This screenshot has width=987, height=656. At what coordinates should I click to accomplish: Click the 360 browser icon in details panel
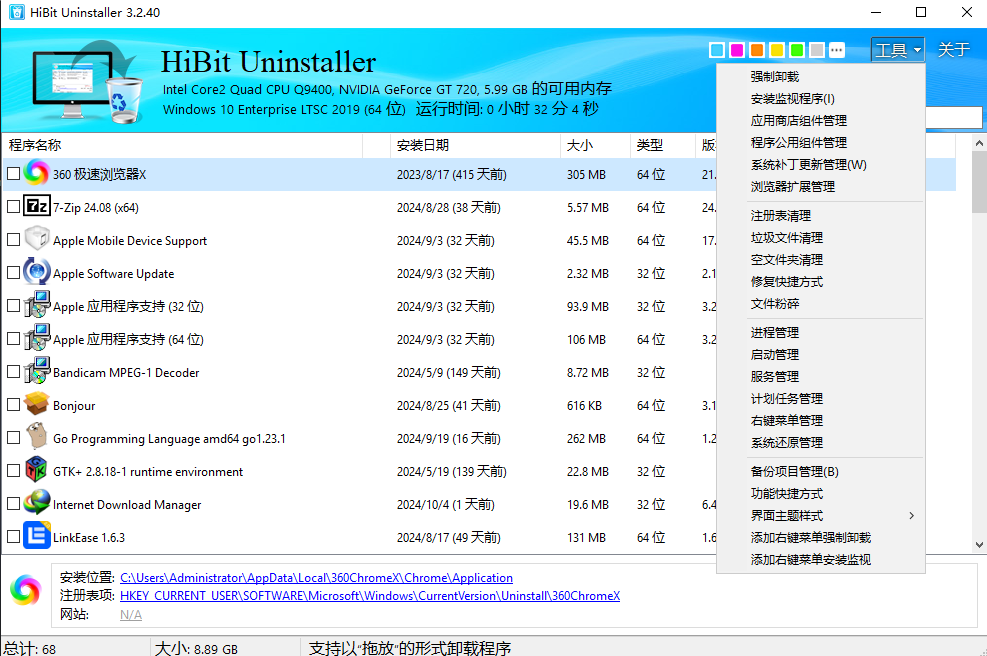pos(25,591)
